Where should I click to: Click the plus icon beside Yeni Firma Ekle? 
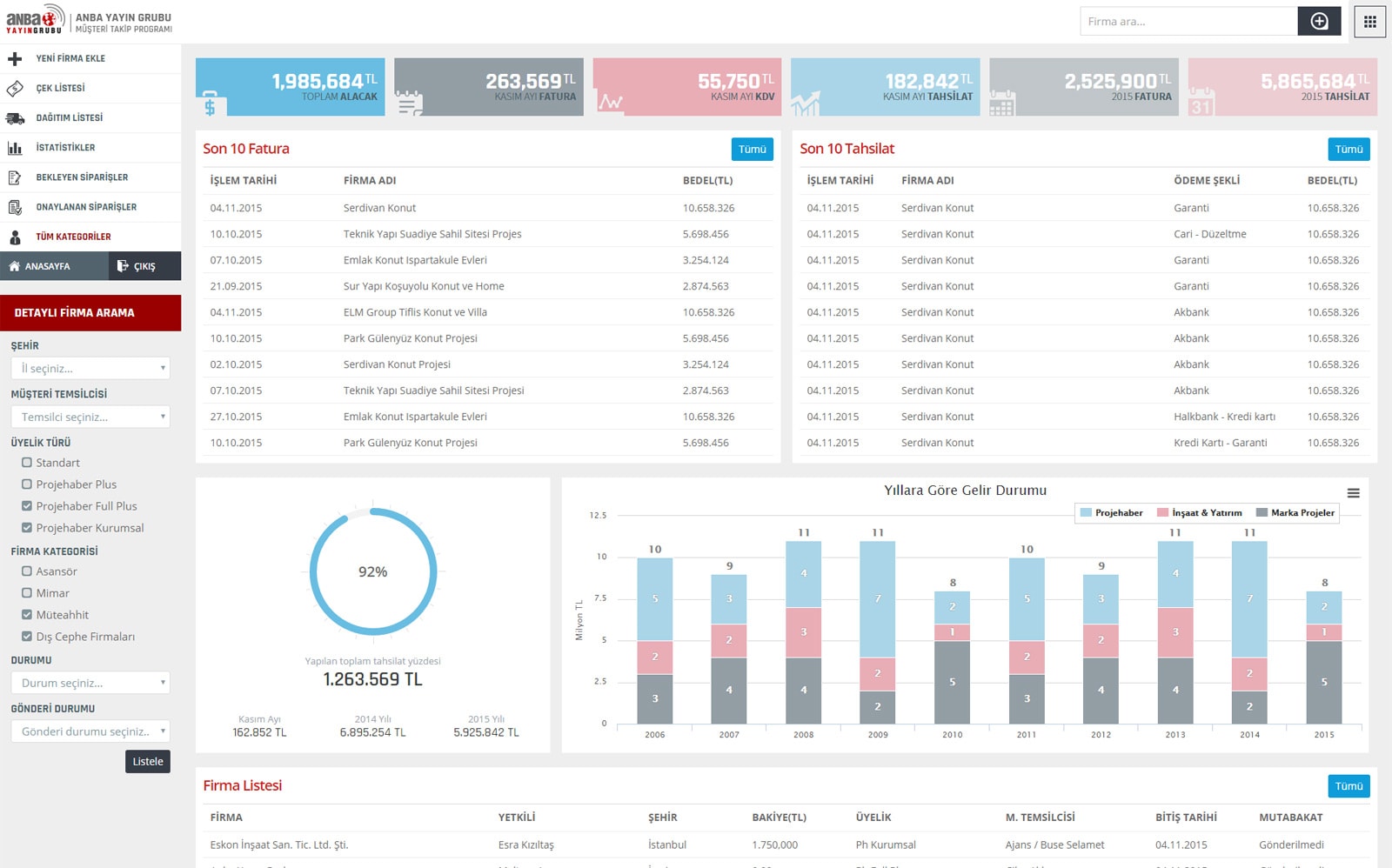[x=15, y=59]
